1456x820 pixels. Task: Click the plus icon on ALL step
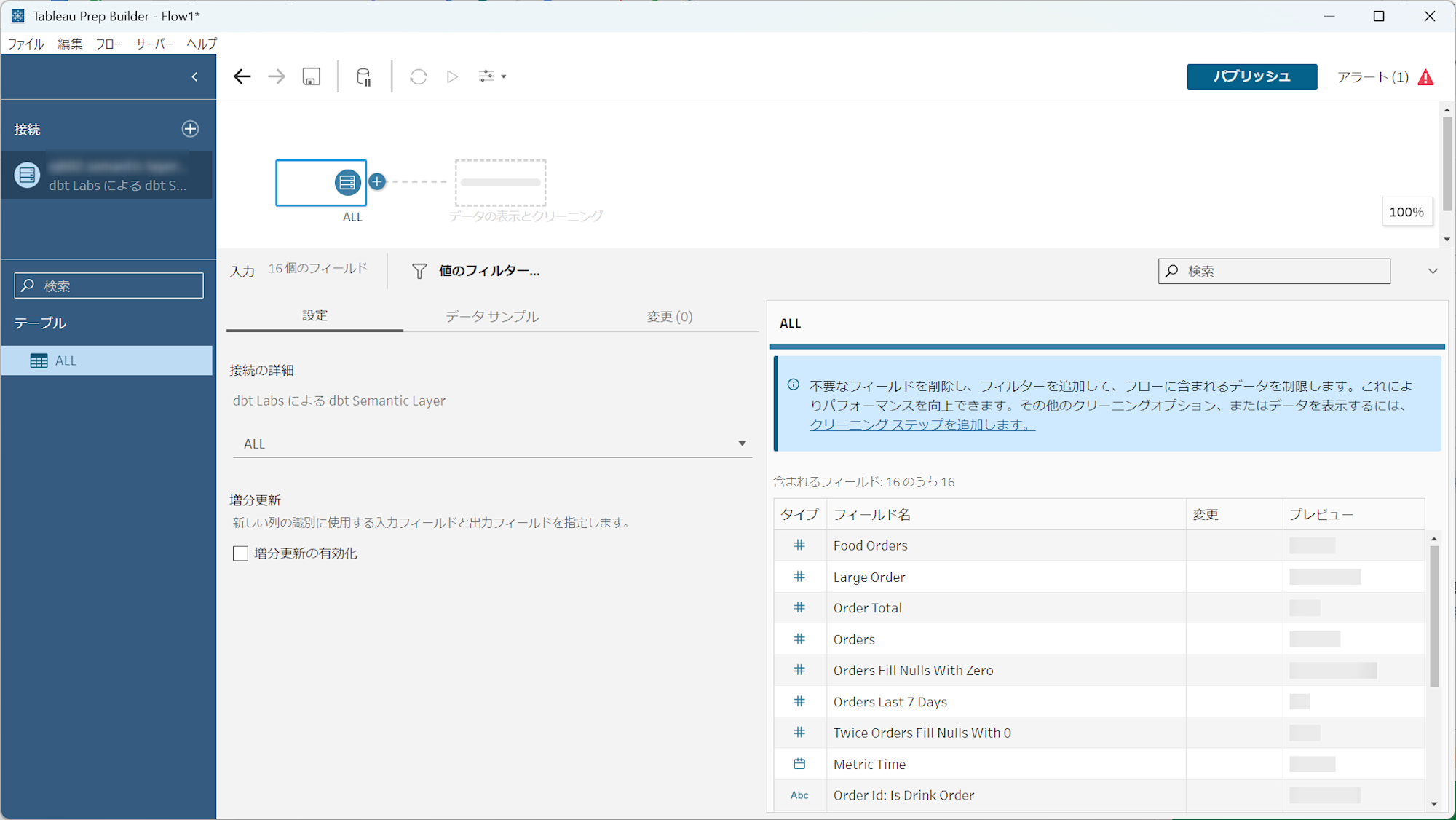click(377, 181)
